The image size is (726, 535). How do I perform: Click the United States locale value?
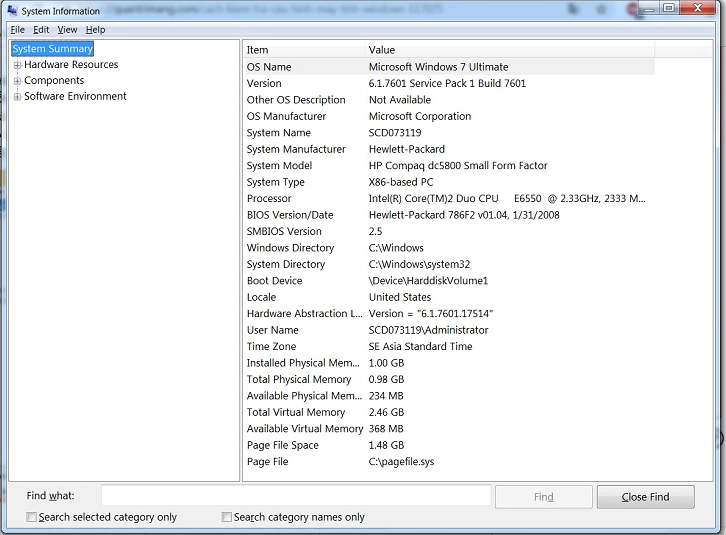(x=400, y=297)
